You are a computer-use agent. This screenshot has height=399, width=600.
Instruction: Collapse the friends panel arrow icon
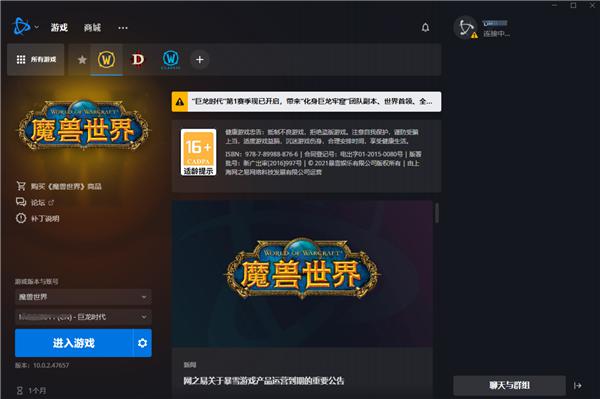pyautogui.click(x=578, y=386)
